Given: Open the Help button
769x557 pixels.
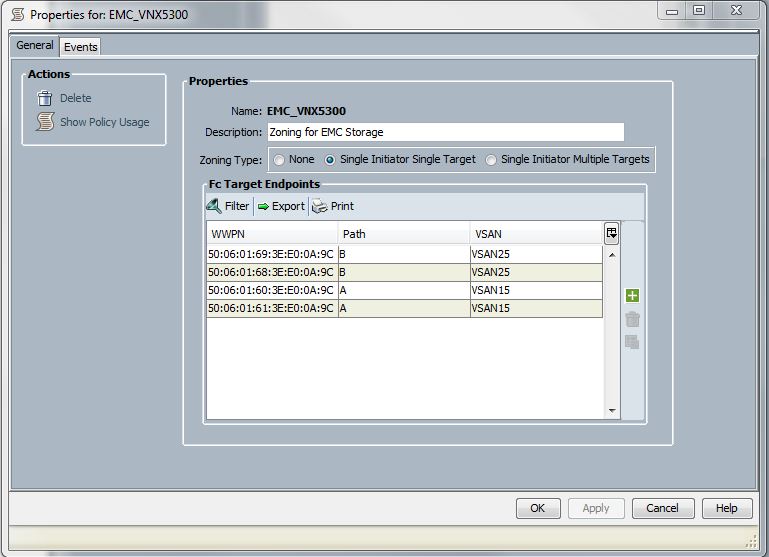Looking at the screenshot, I should (x=726, y=508).
